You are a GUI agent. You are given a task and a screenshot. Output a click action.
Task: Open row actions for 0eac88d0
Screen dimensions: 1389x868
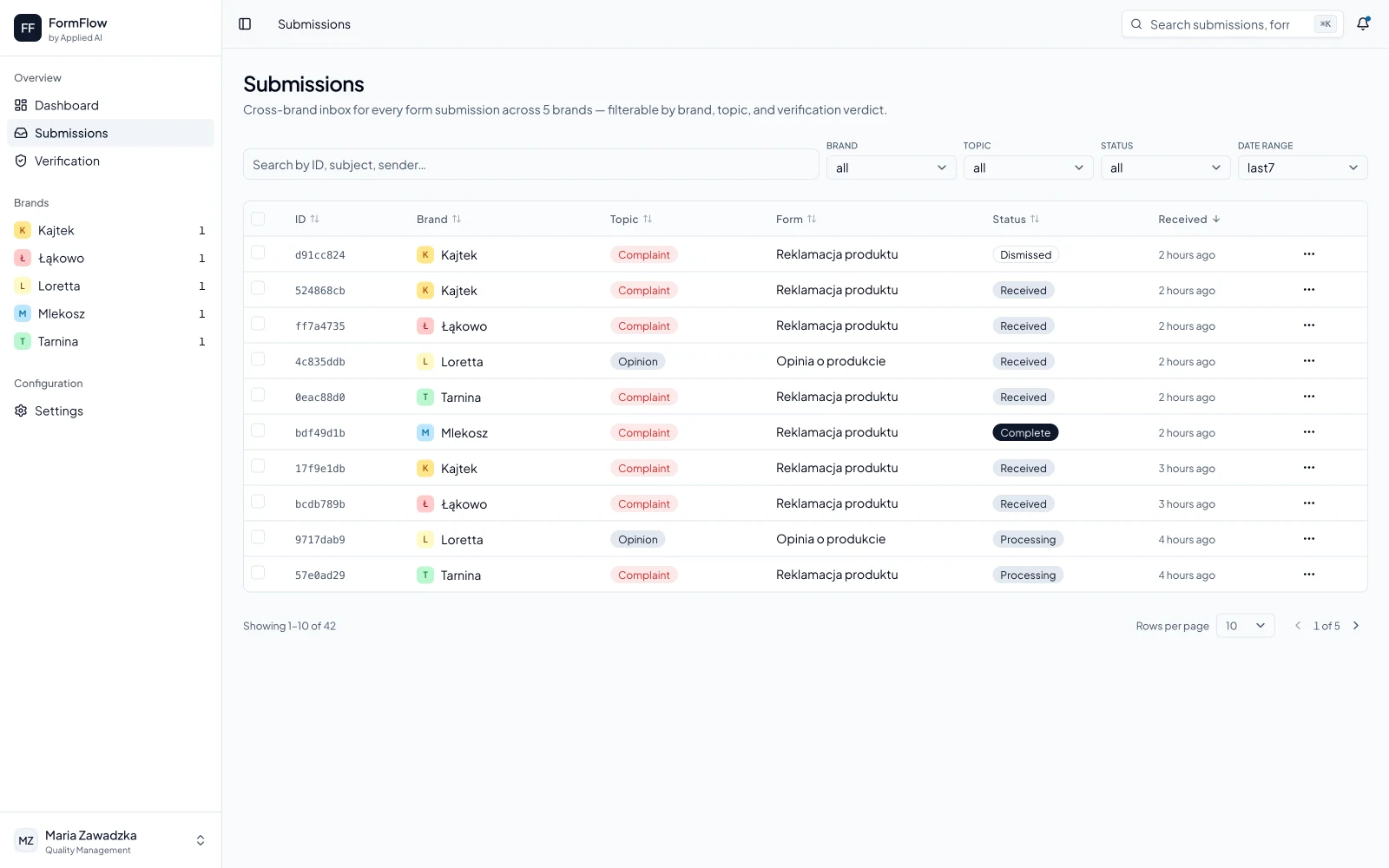[1308, 397]
